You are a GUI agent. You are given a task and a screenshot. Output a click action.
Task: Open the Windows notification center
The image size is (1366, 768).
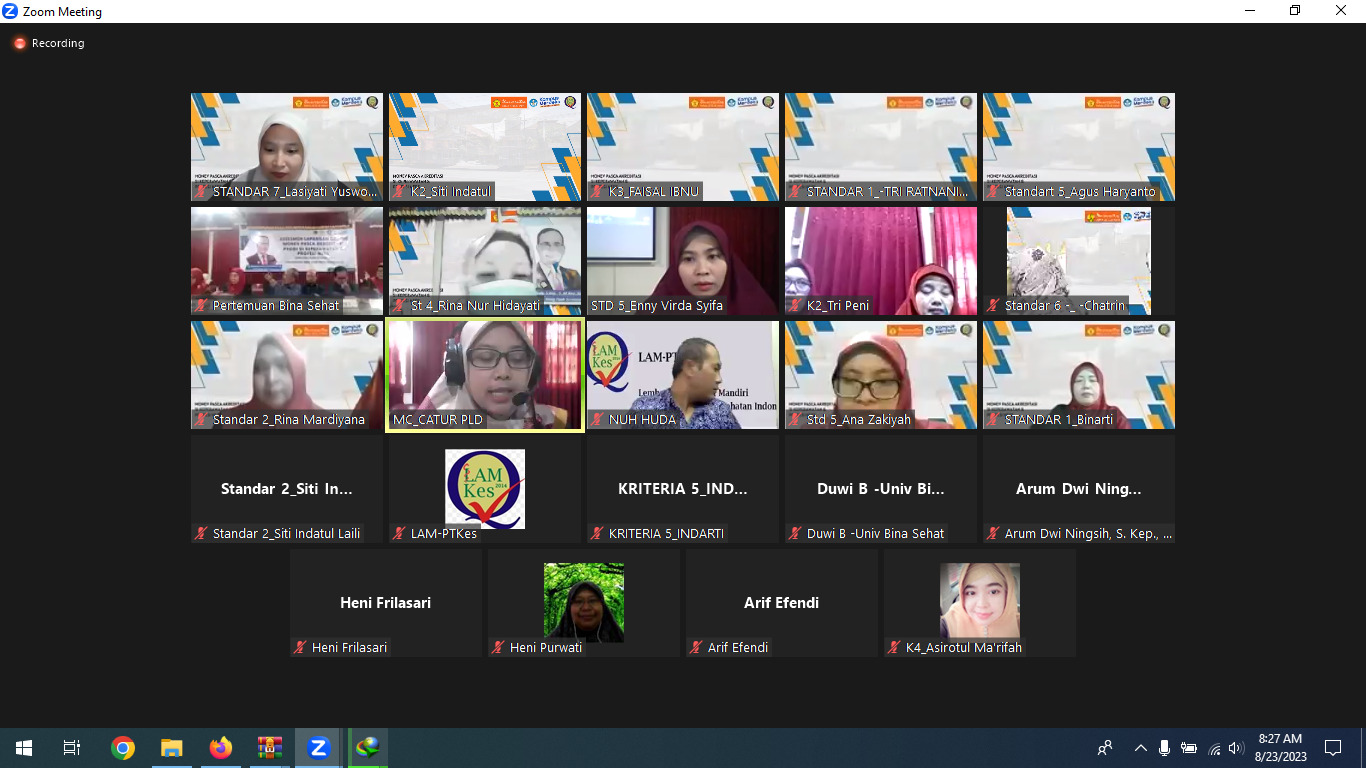click(x=1333, y=748)
